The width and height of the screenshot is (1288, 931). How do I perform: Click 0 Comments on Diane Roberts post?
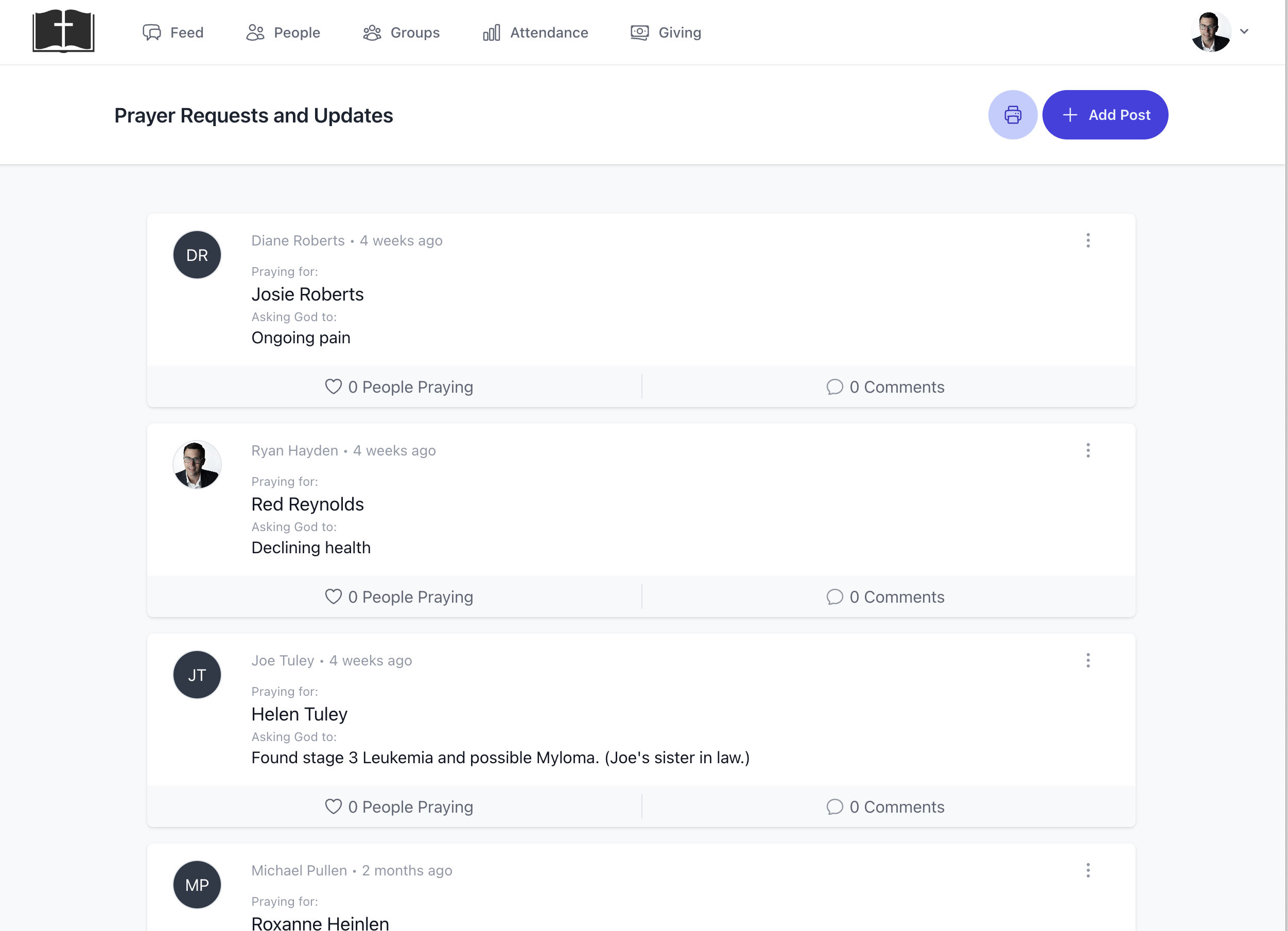coord(884,387)
